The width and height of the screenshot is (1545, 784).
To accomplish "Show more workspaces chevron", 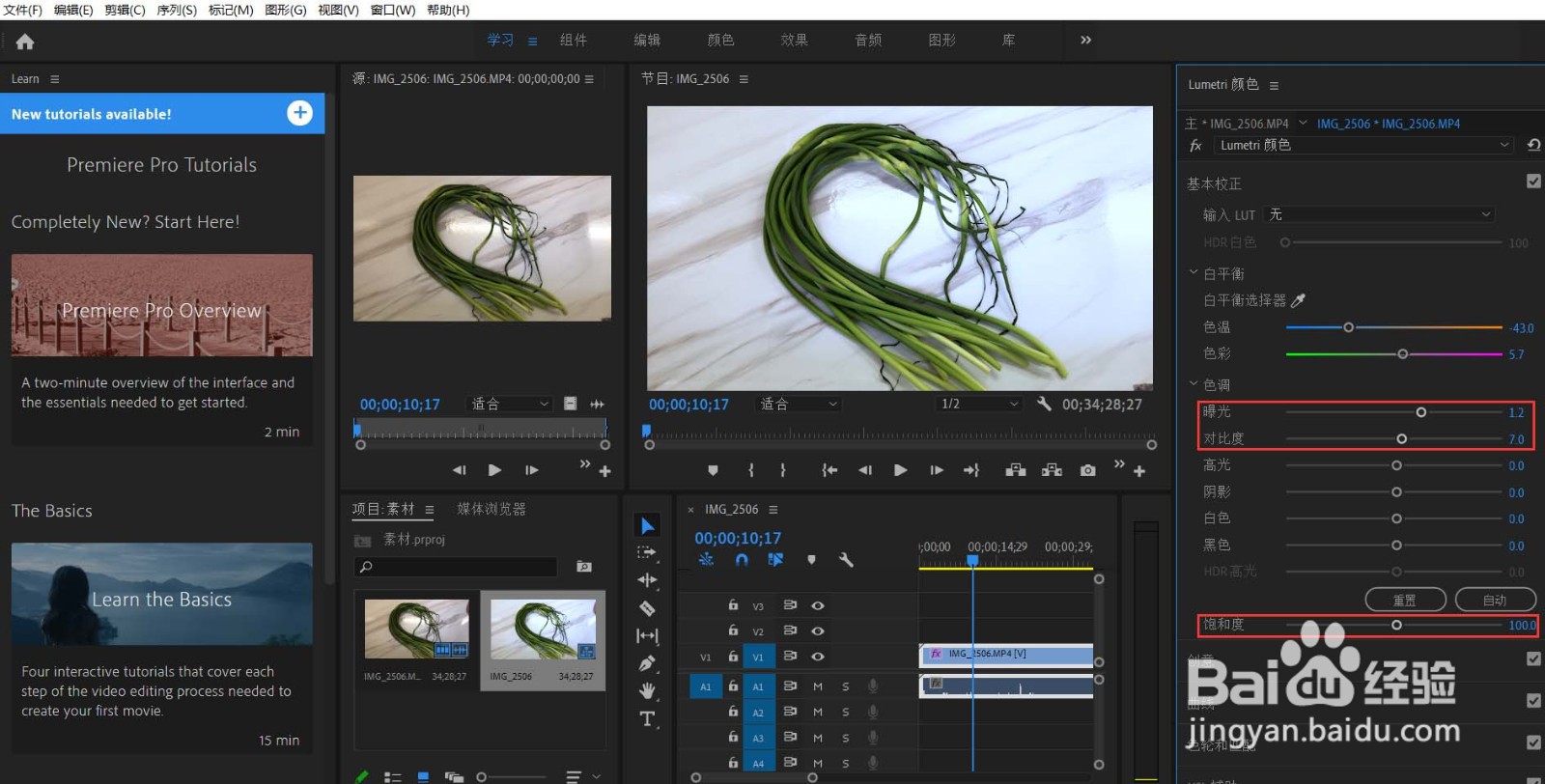I will [x=1085, y=40].
